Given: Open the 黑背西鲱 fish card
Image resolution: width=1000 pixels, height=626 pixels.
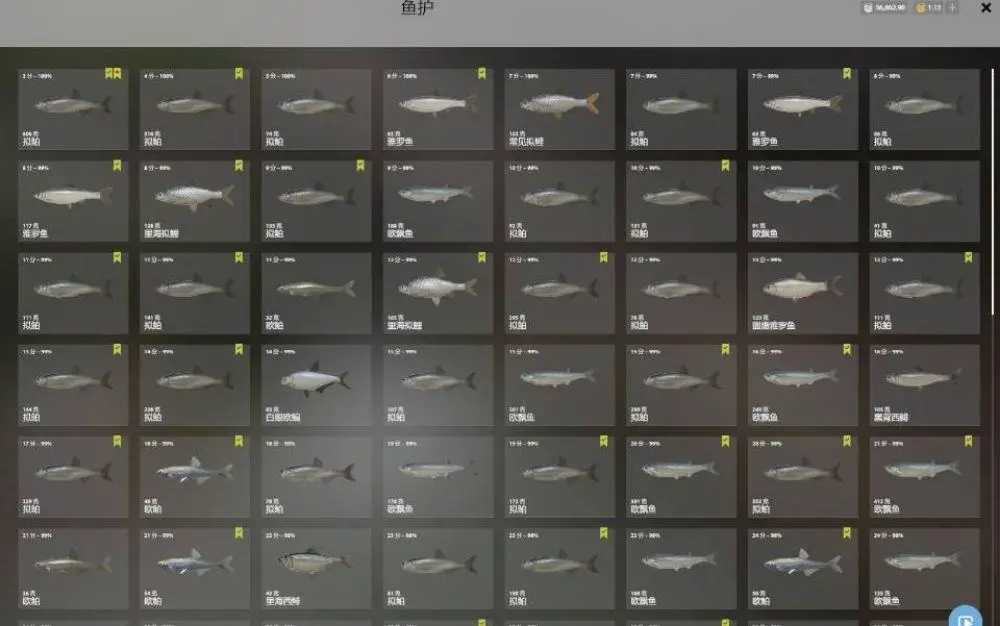Looking at the screenshot, I should pyautogui.click(x=924, y=385).
